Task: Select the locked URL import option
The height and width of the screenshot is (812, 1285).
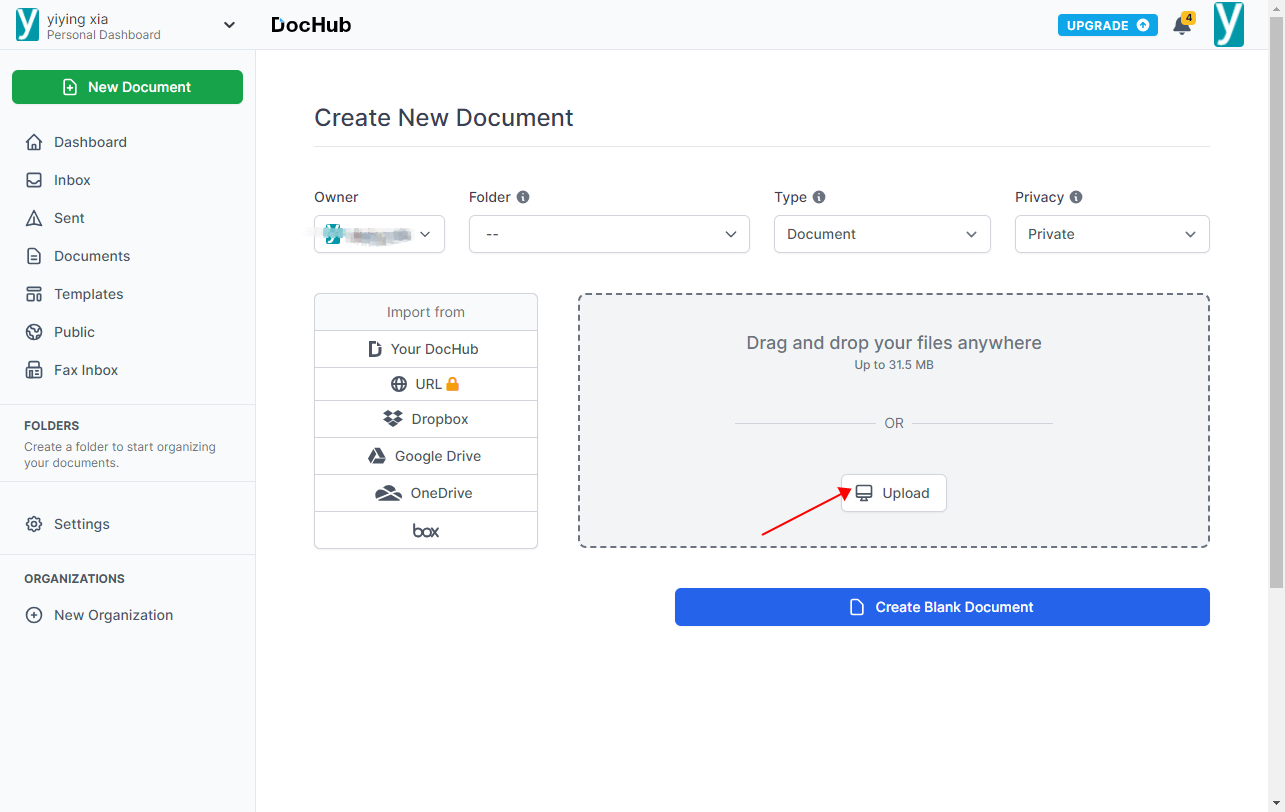Action: pyautogui.click(x=426, y=384)
